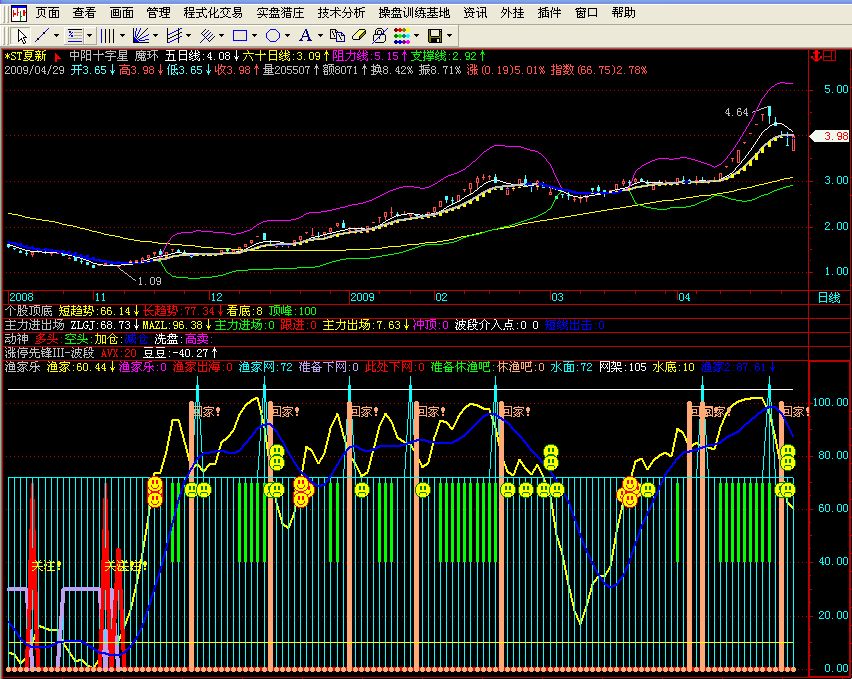The image size is (852, 679).
Task: Open the save icon dropdown arrow
Action: click(449, 35)
